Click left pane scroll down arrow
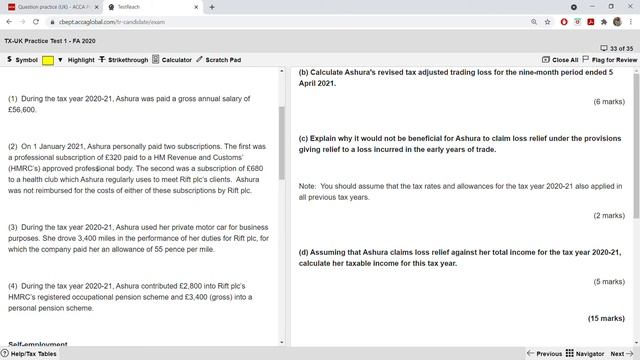 (x=282, y=342)
